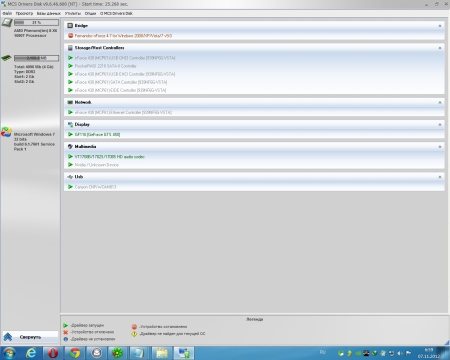Select the HD audio codec driver row
This screenshot has width=450, height=360.
click(110, 156)
